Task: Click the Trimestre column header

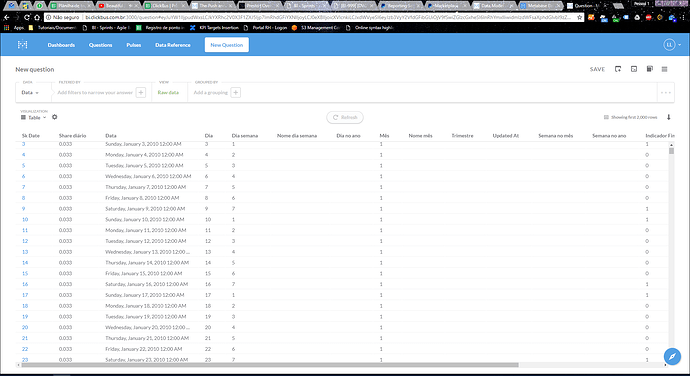Action: pos(462,136)
